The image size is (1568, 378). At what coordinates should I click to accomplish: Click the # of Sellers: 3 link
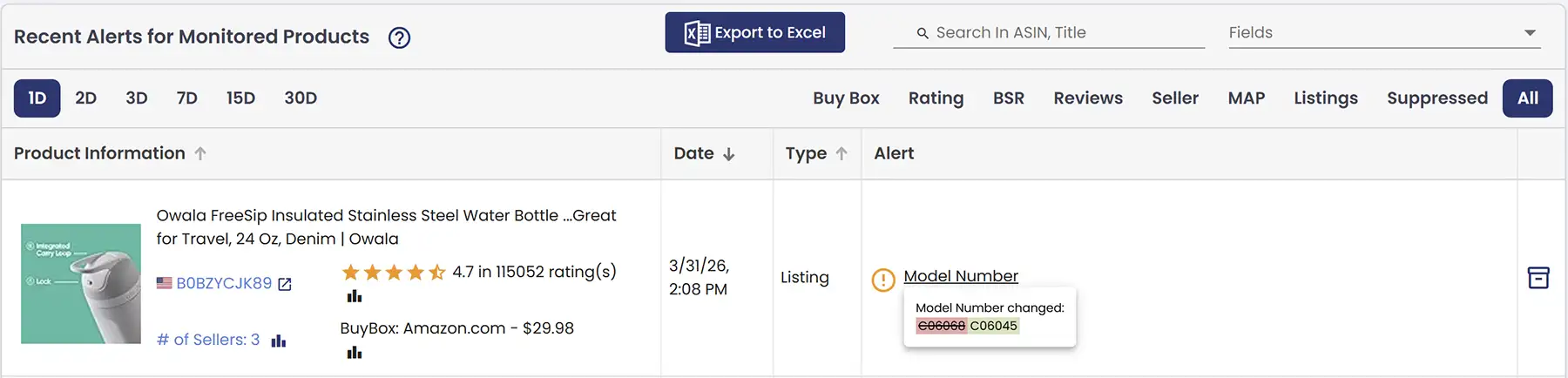tap(208, 340)
